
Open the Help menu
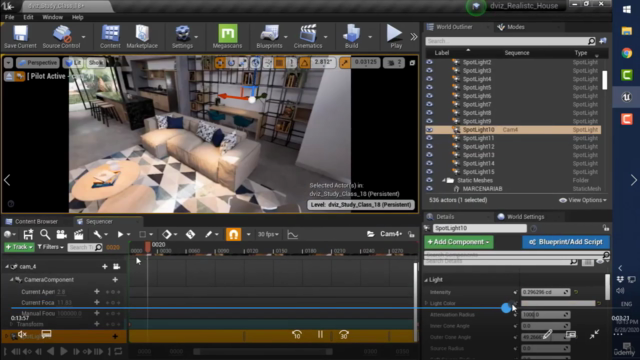(x=78, y=17)
